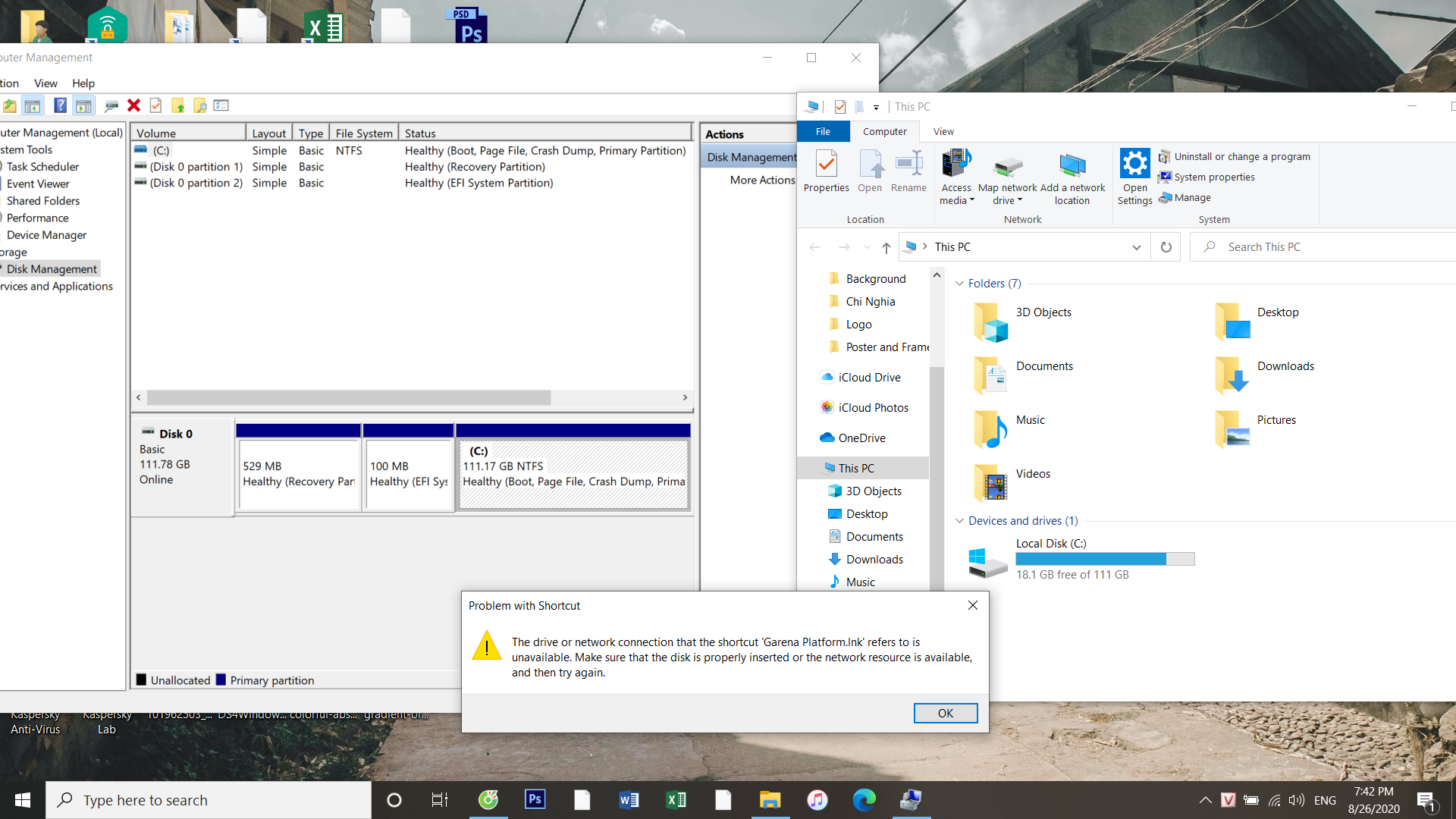Image resolution: width=1456 pixels, height=819 pixels.
Task: Open the View menu in Computer Management
Action: coord(45,83)
